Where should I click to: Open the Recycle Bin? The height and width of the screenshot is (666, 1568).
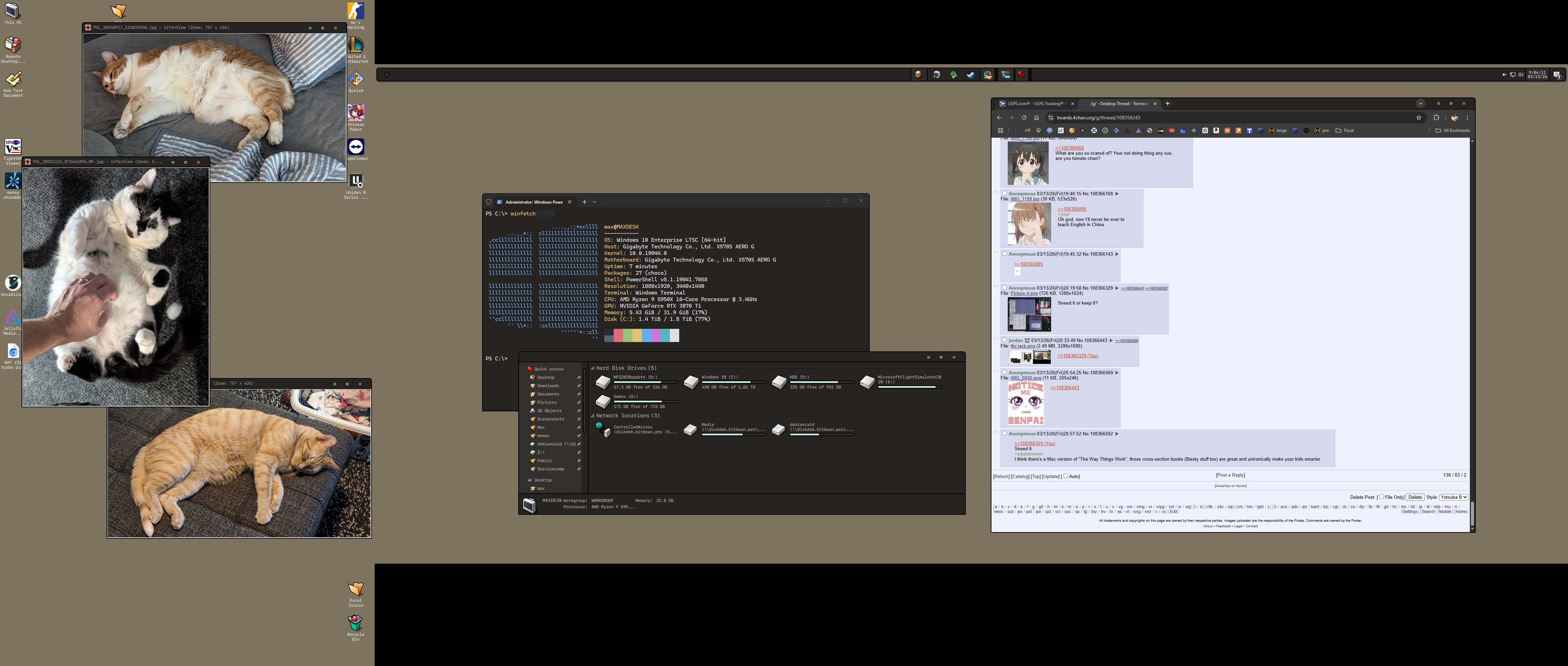pos(356,623)
